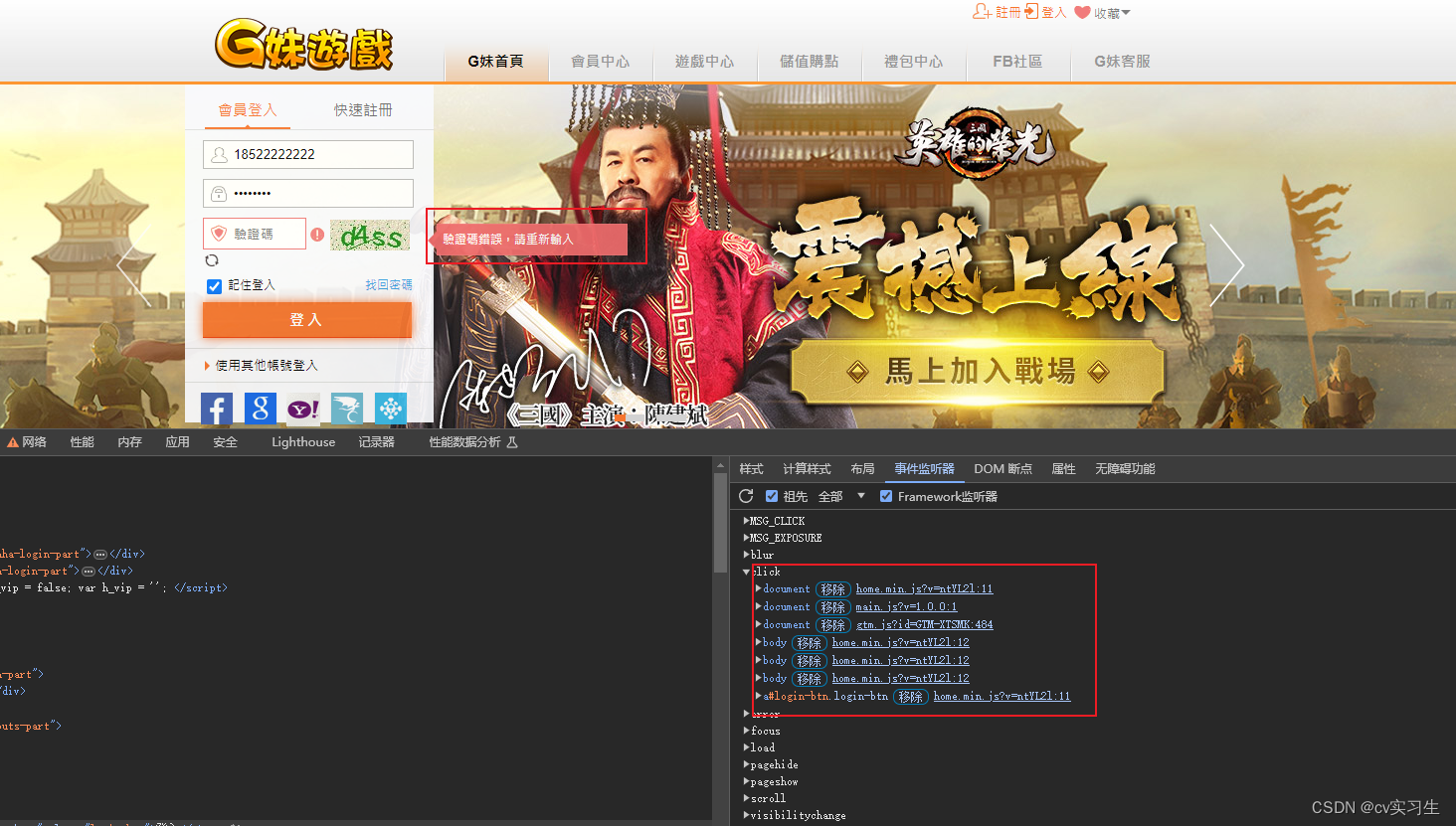Click 移除 for a#login-btn listener
Viewport: 1456px width, 826px height.
tap(910, 697)
